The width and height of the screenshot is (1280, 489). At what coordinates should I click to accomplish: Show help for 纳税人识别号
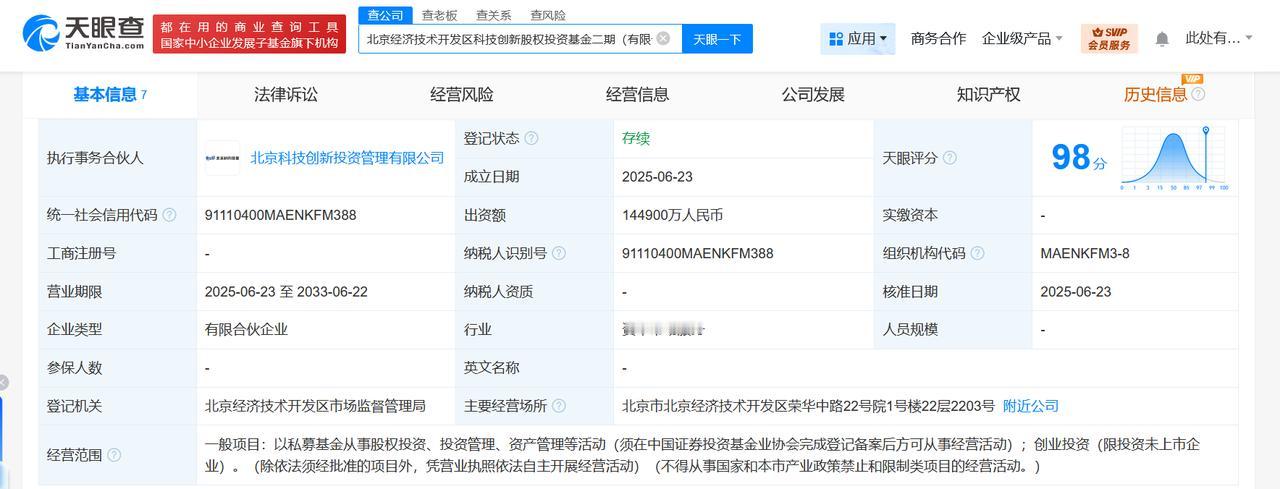pyautogui.click(x=558, y=253)
